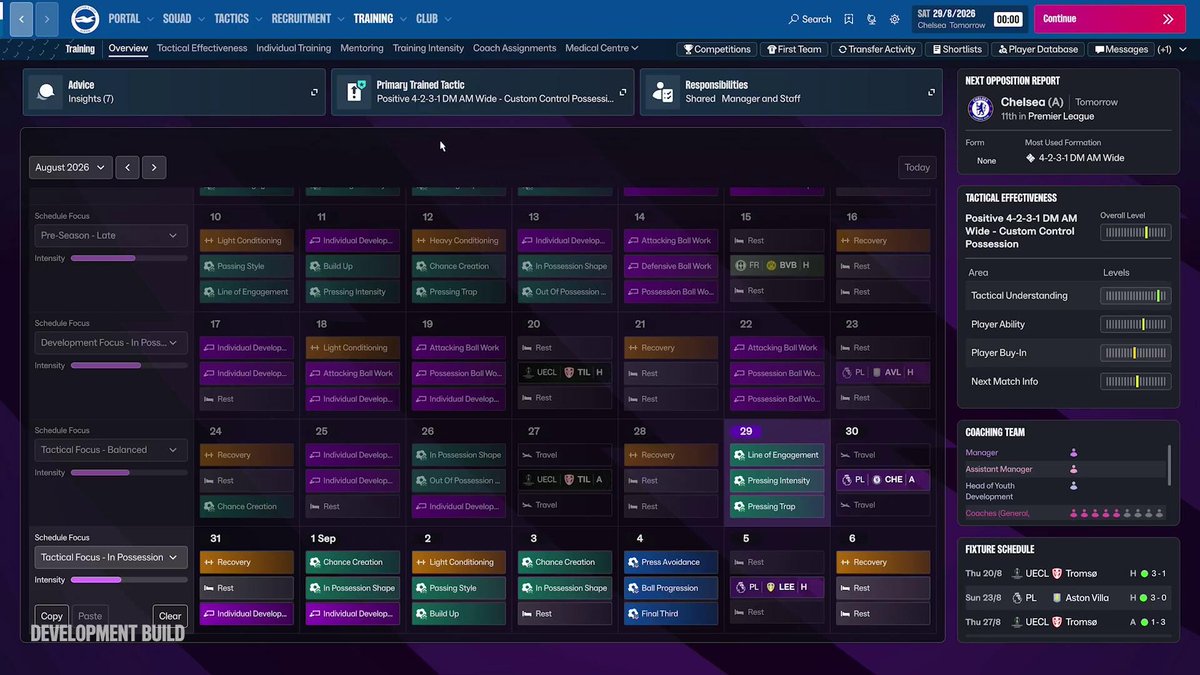
Task: Go back with the left arrow
Action: pos(21,19)
